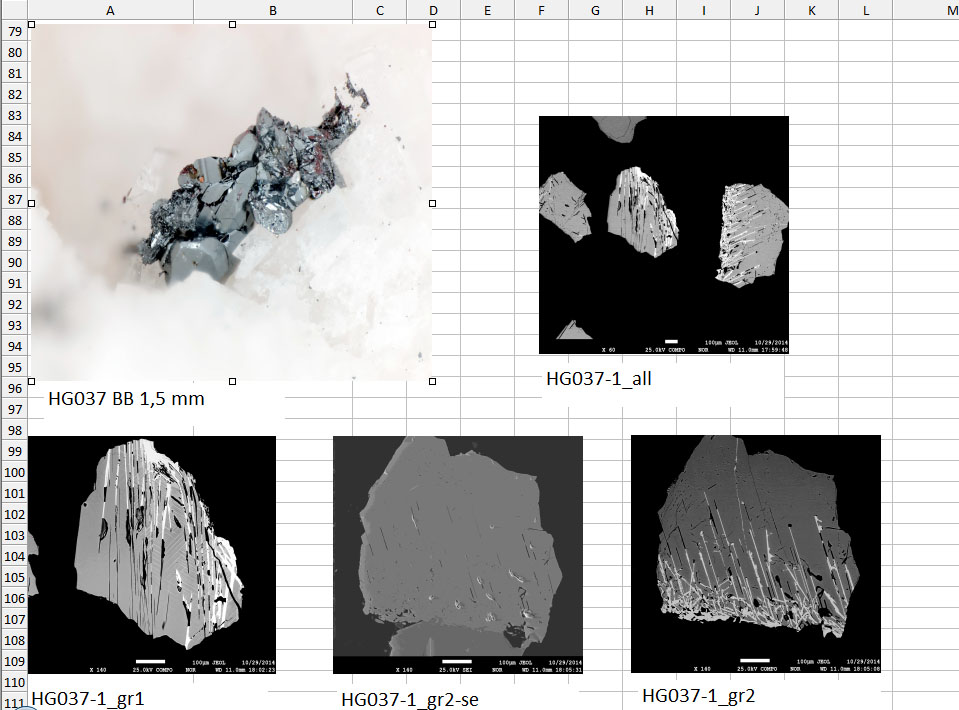Select row 98 header
Screen dimensions: 959x710
pos(15,431)
